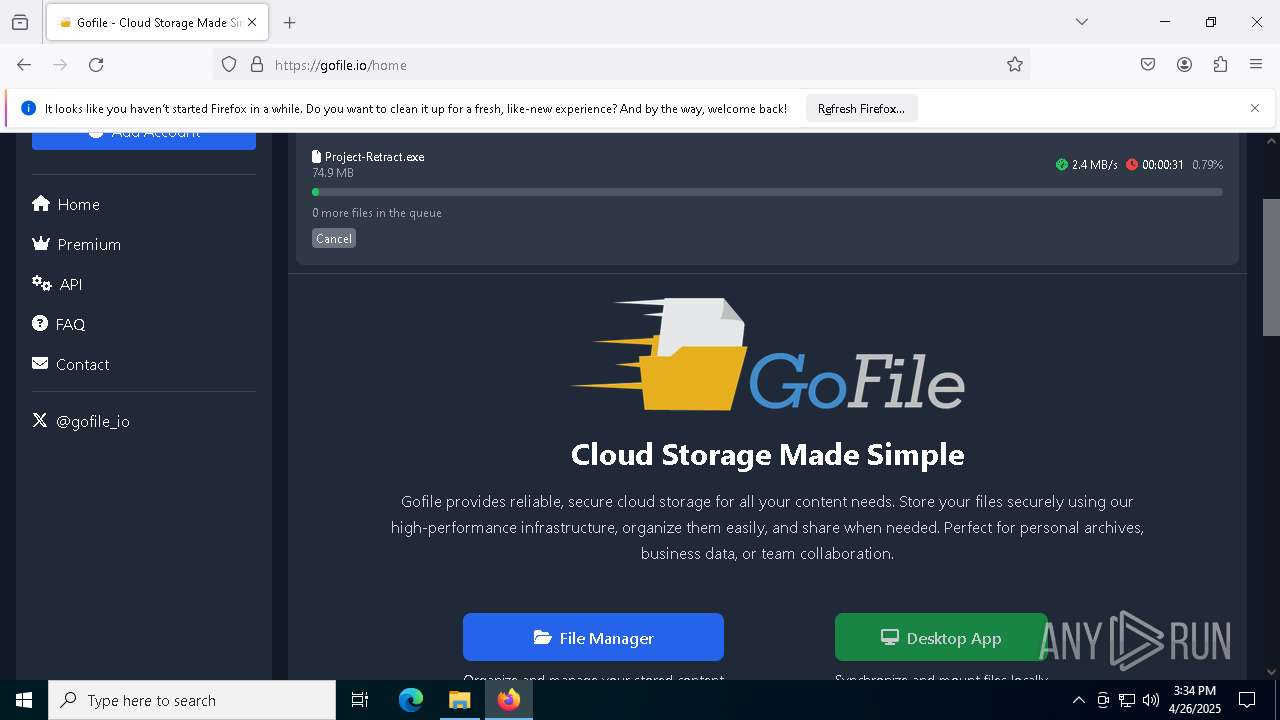Click the X logo icon
This screenshot has height=720, width=1280.
[x=40, y=420]
